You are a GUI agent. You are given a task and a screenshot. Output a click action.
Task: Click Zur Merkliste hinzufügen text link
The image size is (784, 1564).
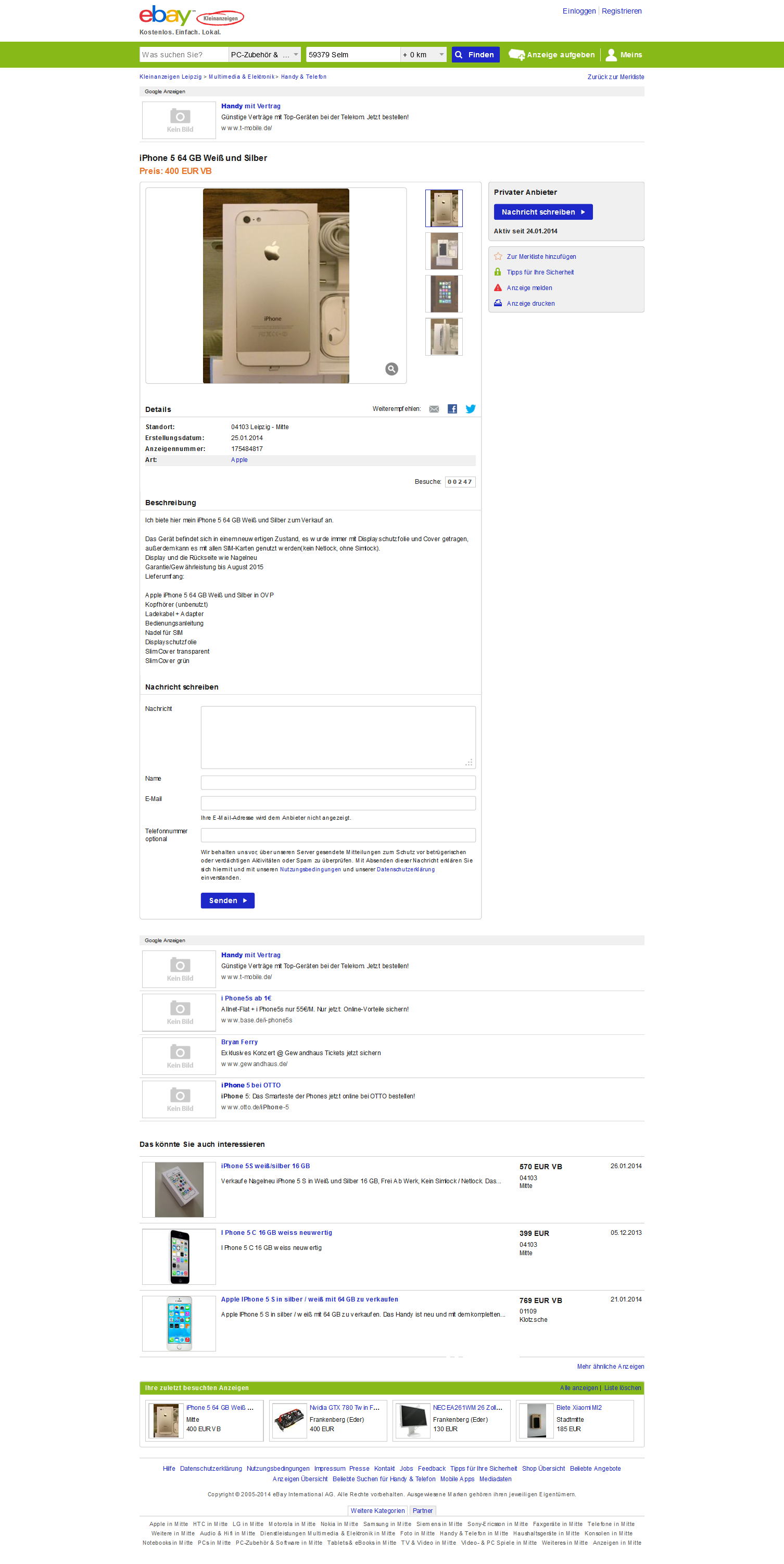coord(541,257)
